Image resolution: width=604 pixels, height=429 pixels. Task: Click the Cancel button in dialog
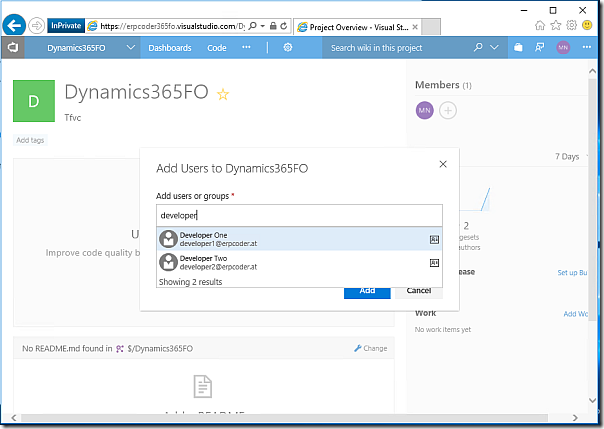[419, 292]
